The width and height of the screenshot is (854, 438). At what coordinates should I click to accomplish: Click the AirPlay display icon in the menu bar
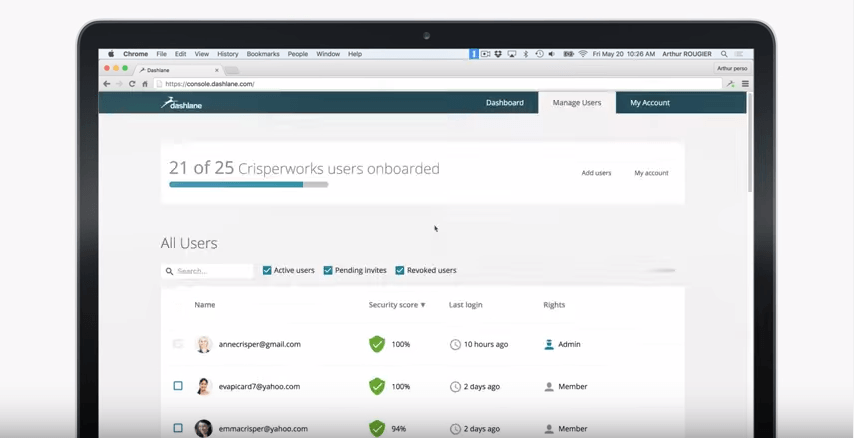tap(512, 54)
